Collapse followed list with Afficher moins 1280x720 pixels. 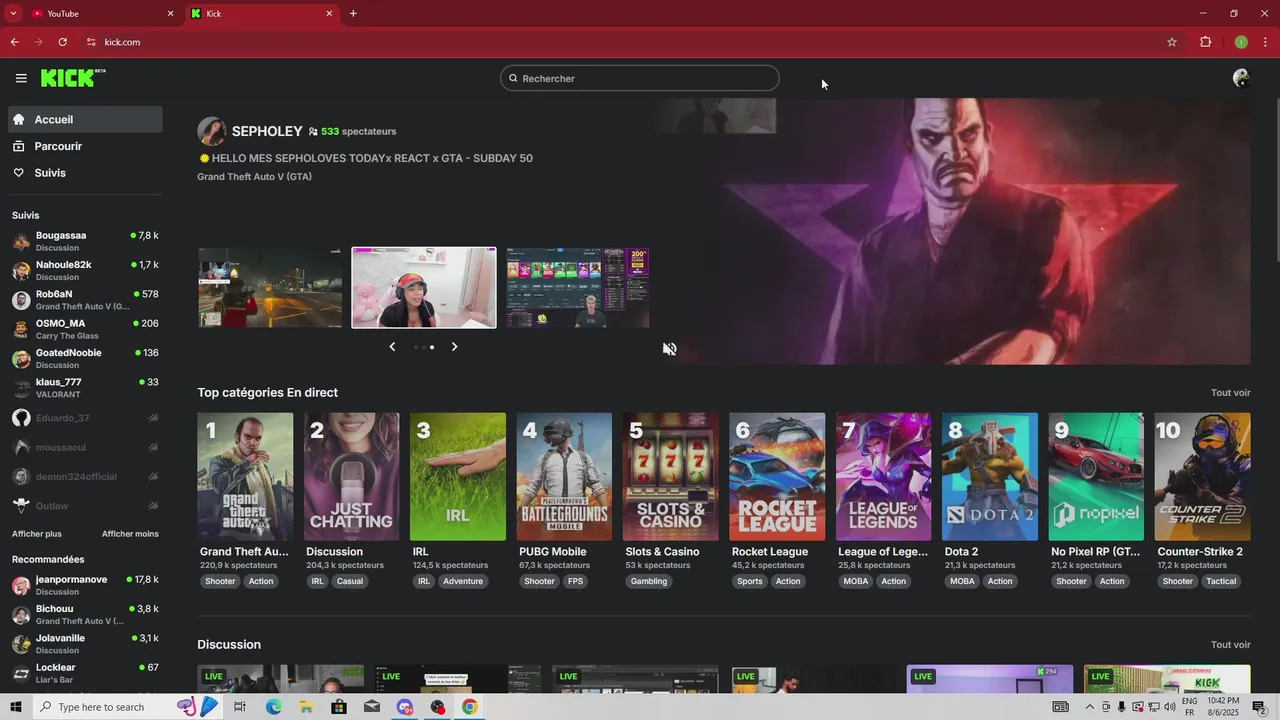tap(130, 534)
